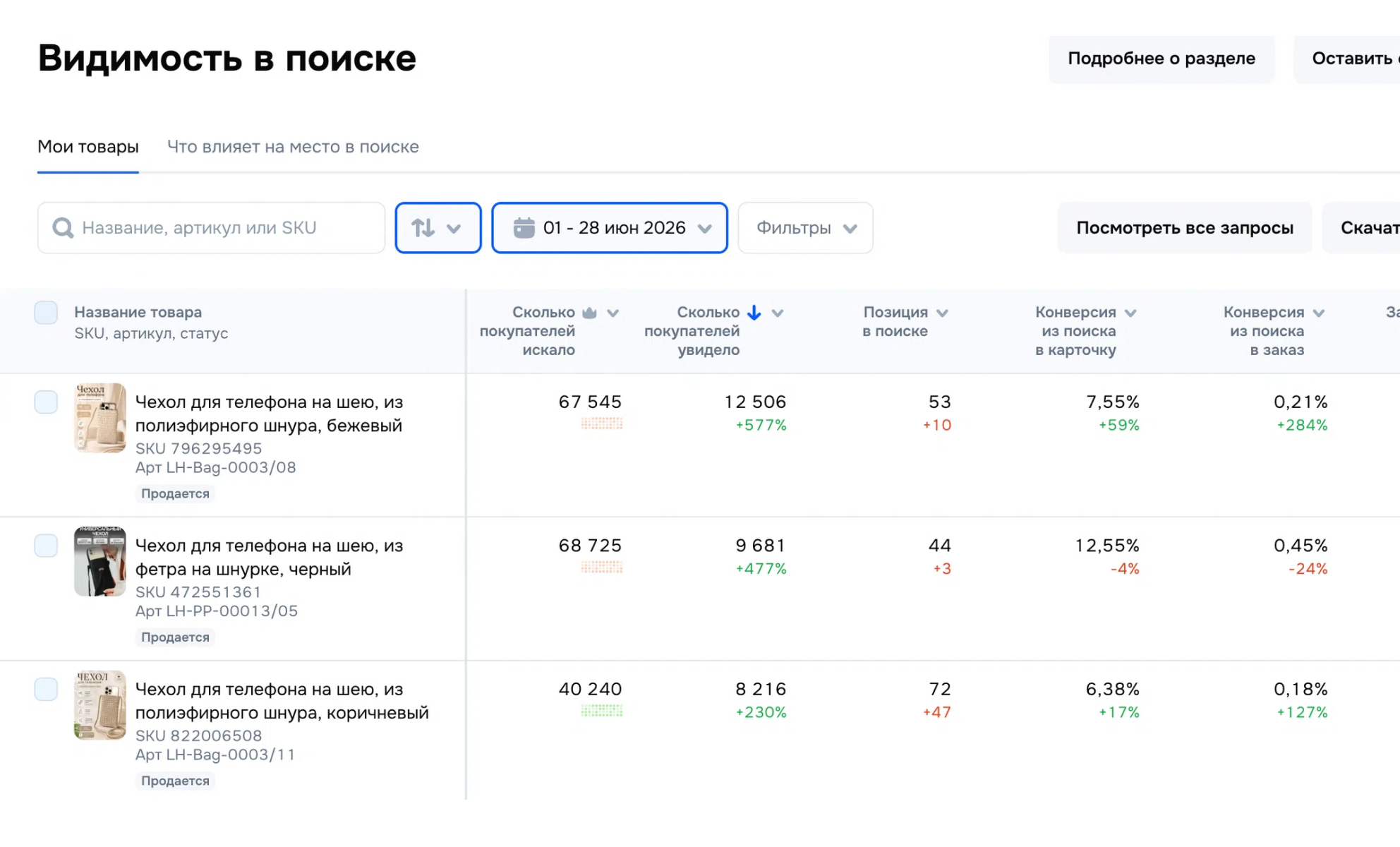Screen dimensions: 1400x847
Task: Open Что влияет на место в поиске tab
Action: coord(293,147)
